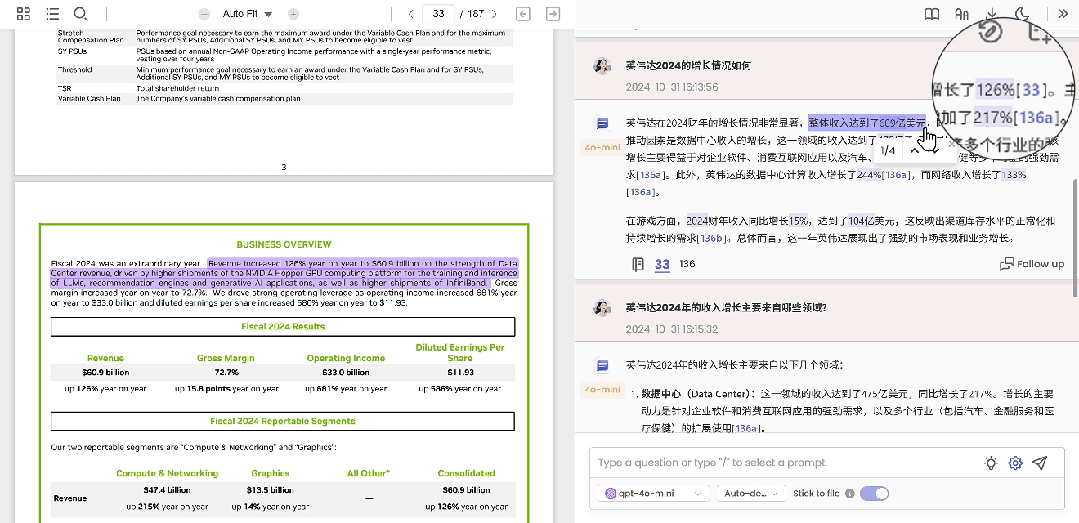Image resolution: width=1079 pixels, height=523 pixels.
Task: Open the Auto-de.. language dropdown
Action: pos(751,493)
